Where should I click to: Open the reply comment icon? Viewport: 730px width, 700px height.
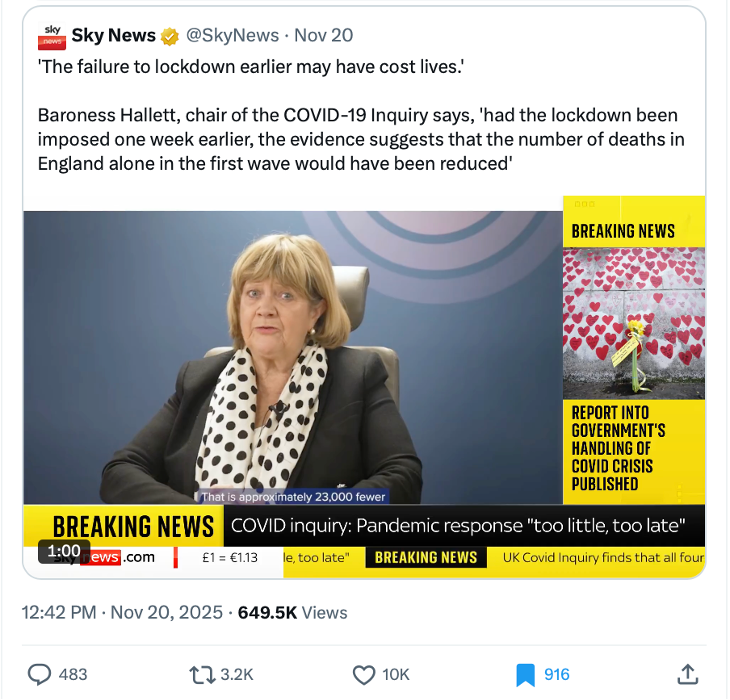click(40, 674)
